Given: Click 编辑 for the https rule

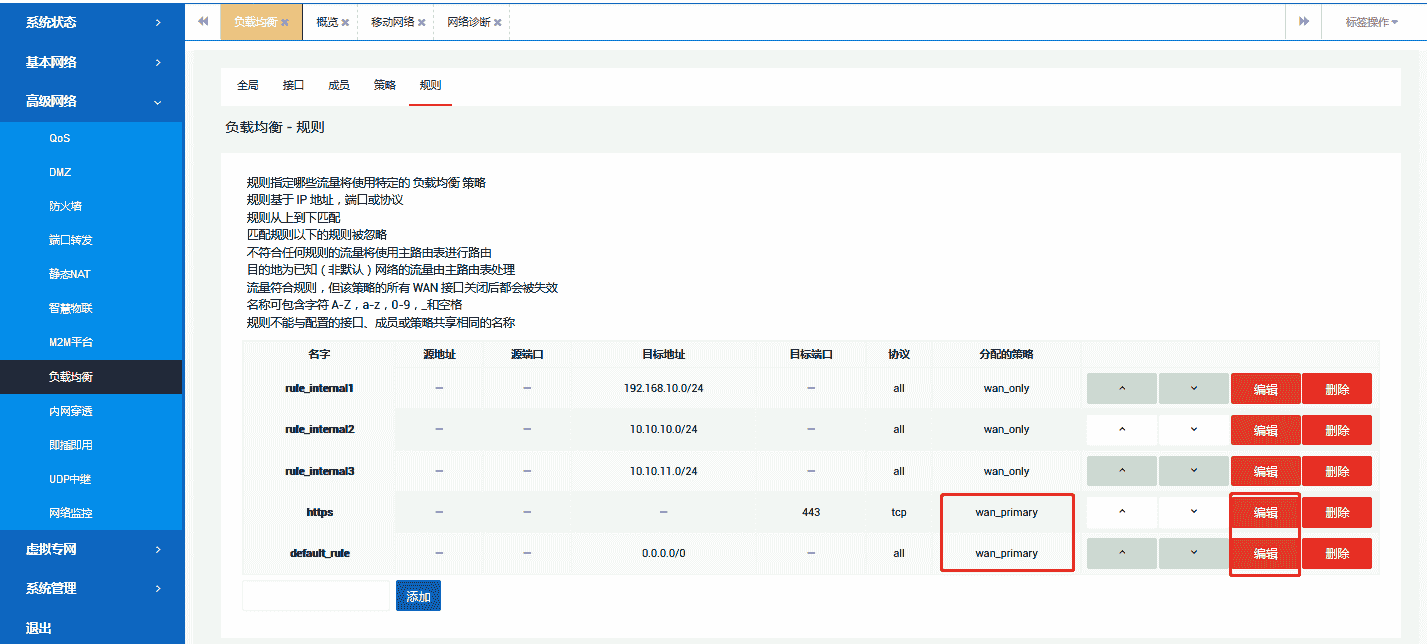Looking at the screenshot, I should (1265, 512).
